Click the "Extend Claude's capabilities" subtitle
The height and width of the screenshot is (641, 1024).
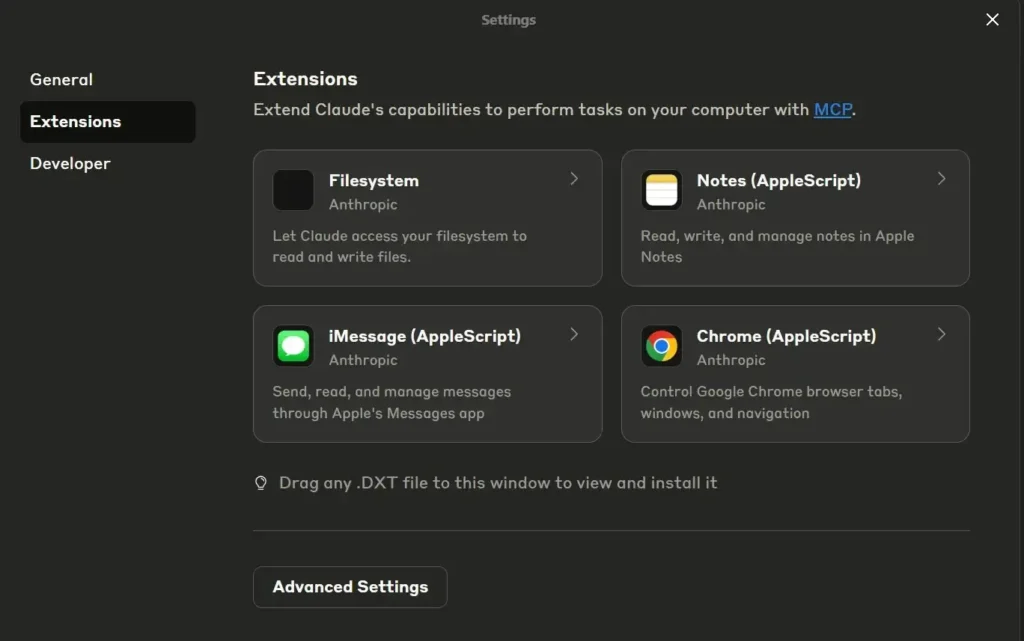click(x=554, y=110)
